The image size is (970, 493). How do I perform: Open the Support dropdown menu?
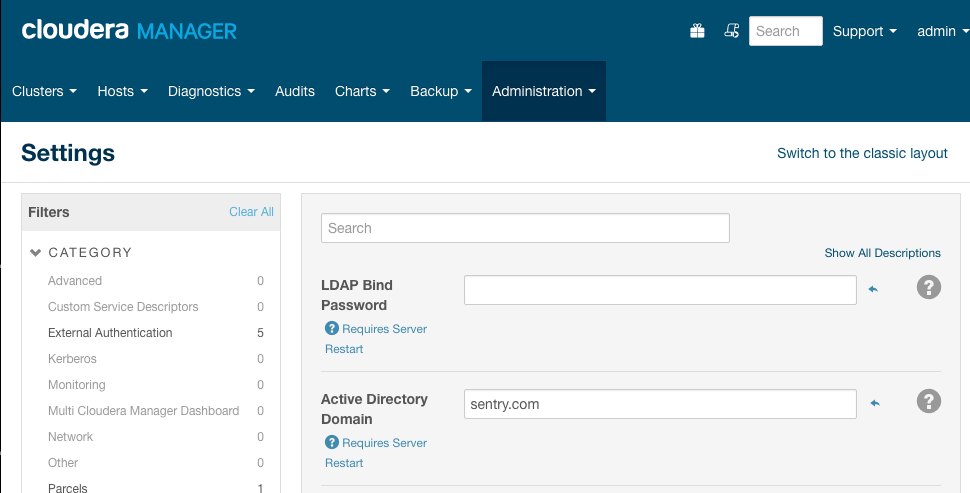point(864,31)
